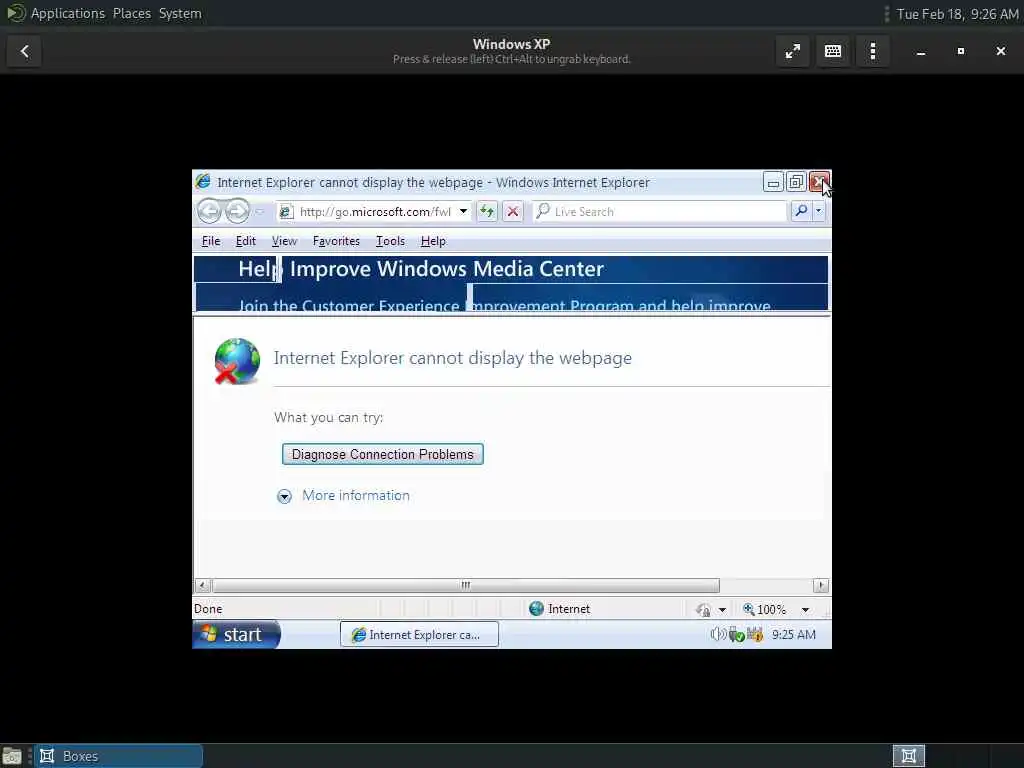The image size is (1024, 768).
Task: Open the Edit menu
Action: (246, 241)
